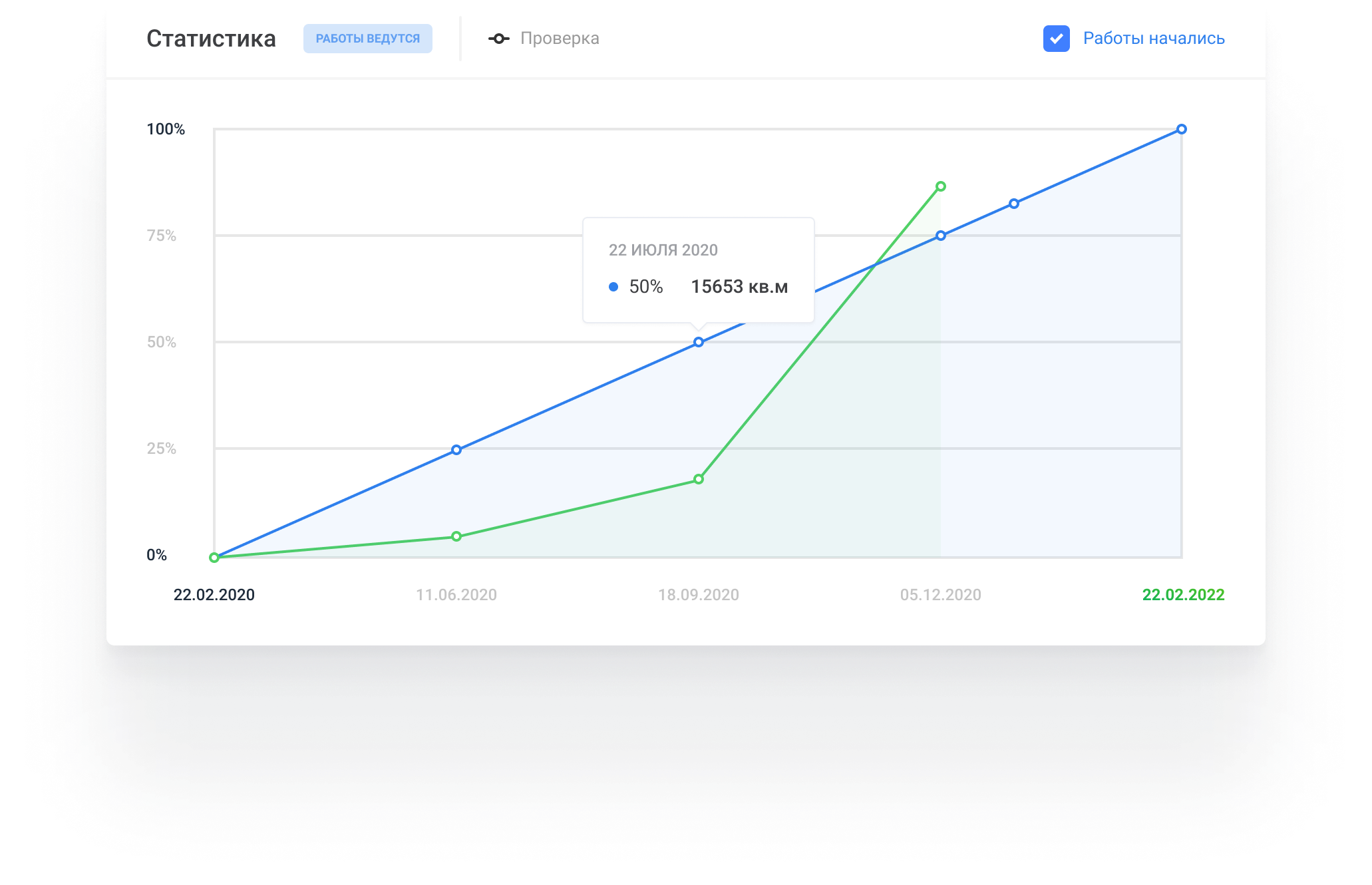Click the 22.02.2022 end date label
Screen dimensions: 1372x885
[1182, 595]
